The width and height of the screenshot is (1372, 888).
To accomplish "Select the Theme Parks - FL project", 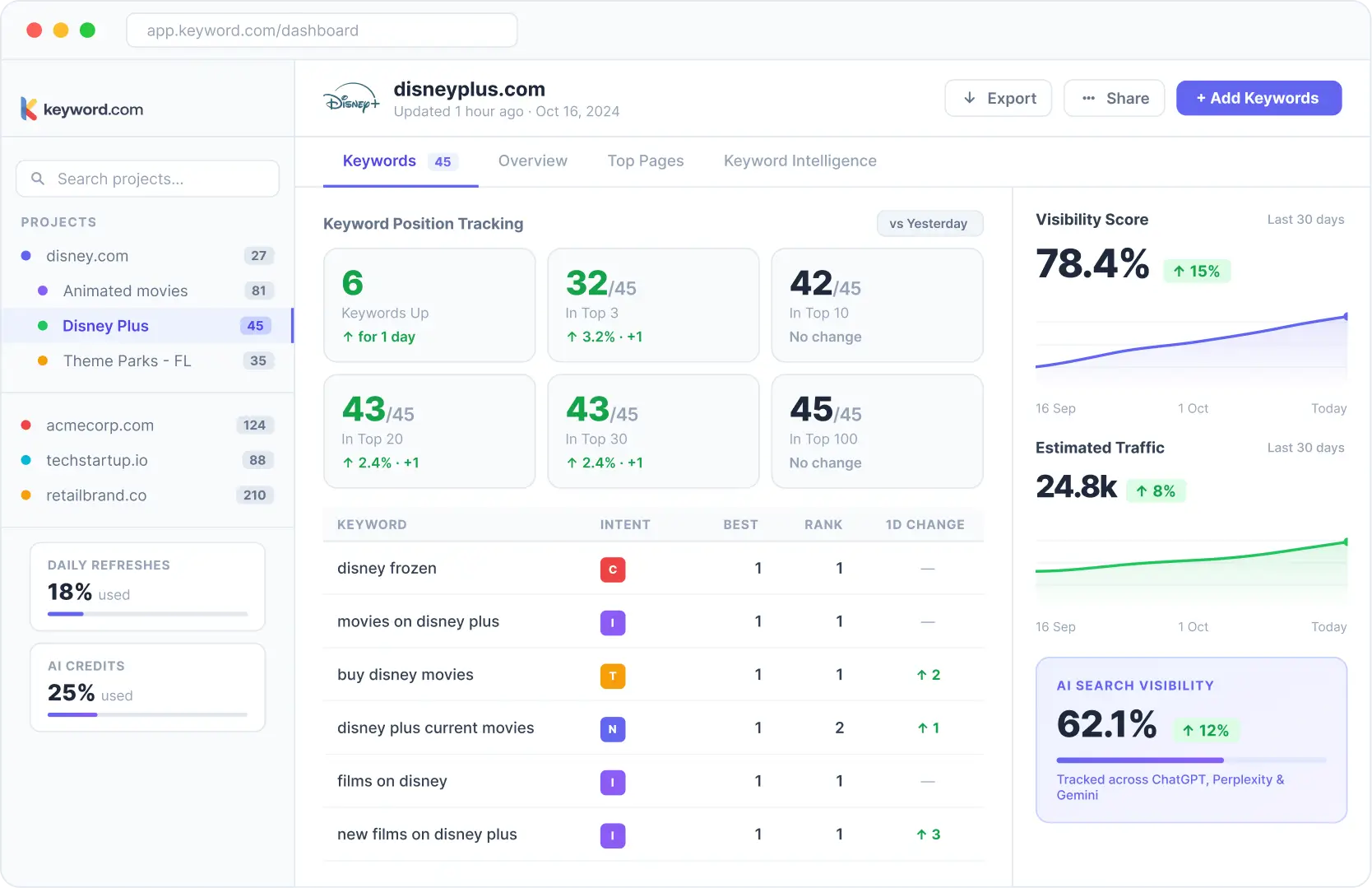I will [127, 361].
